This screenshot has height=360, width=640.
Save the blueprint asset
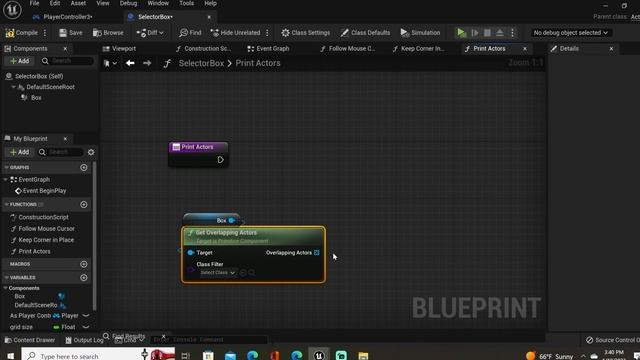point(71,33)
